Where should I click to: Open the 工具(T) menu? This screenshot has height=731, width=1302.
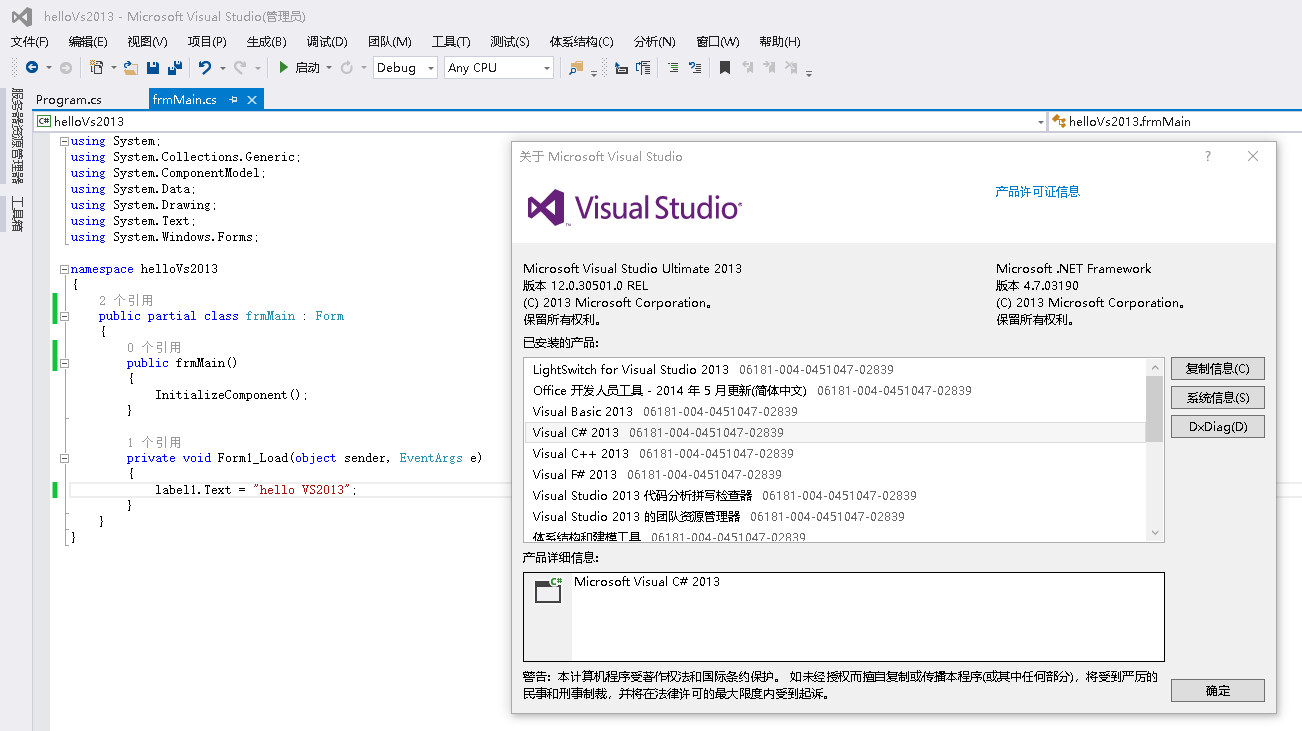tap(451, 41)
